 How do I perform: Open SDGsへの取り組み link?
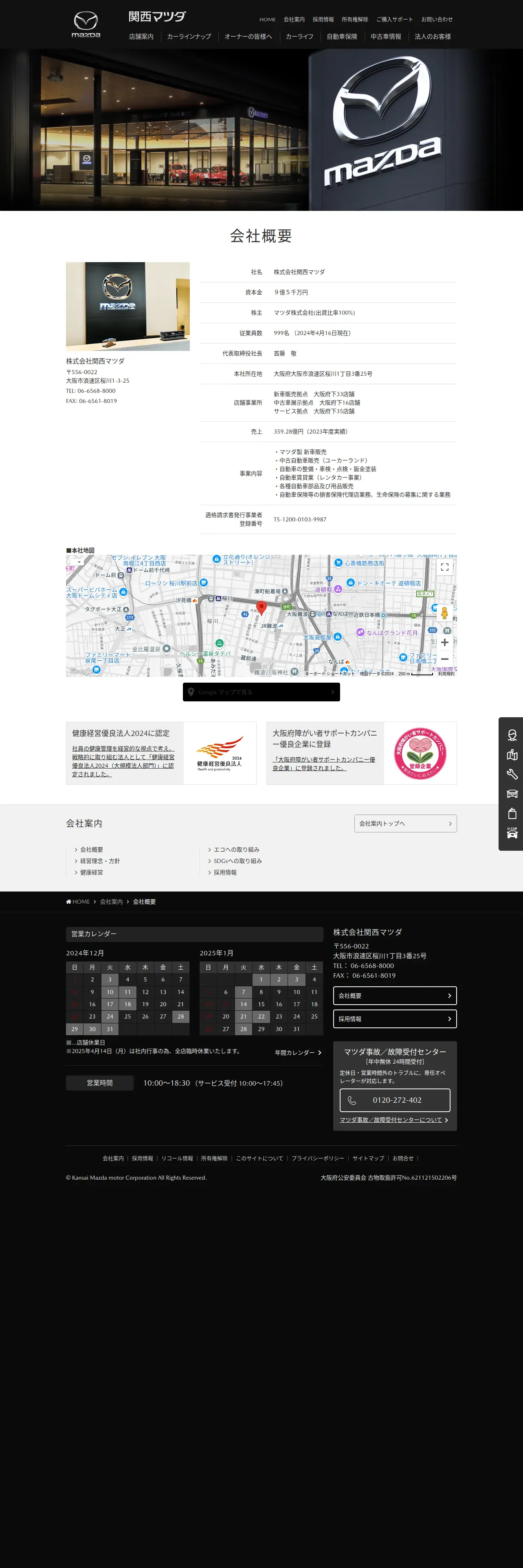237,861
